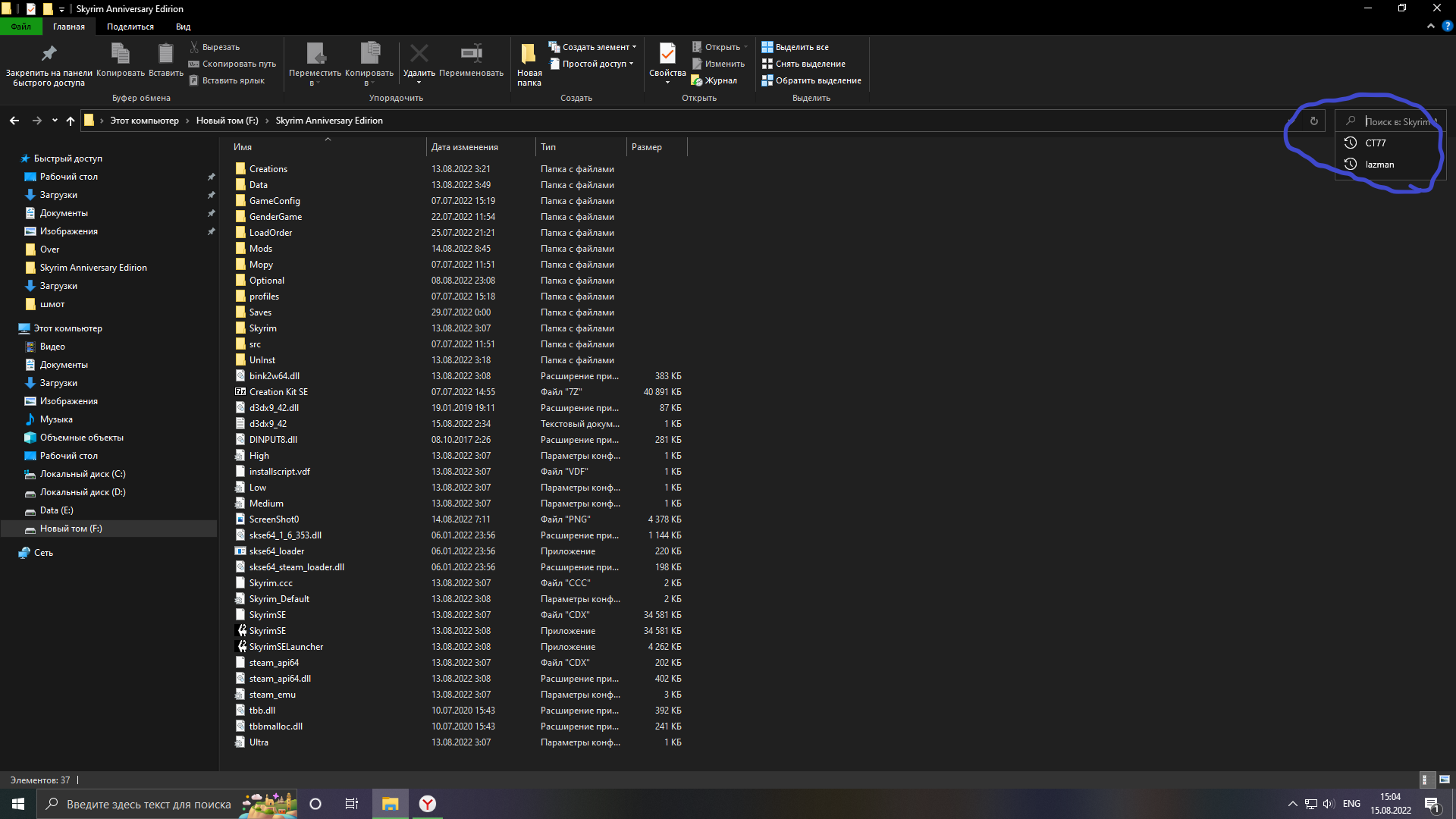
Task: Open Yandex Browser from taskbar
Action: tap(428, 804)
